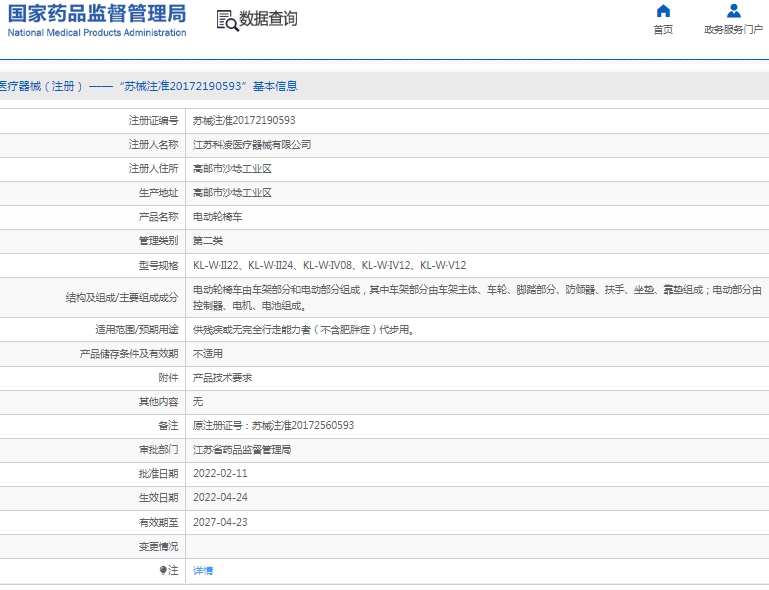The height and width of the screenshot is (590, 769).
Task: Click the 第二类 management category value
Action: (207, 241)
